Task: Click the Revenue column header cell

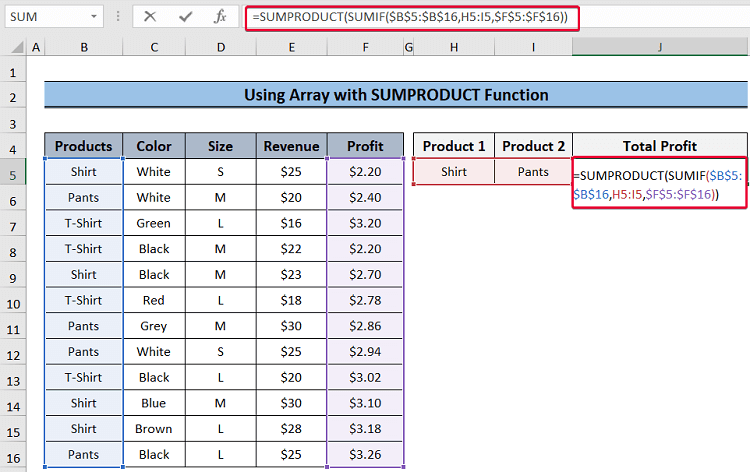Action: pyautogui.click(x=291, y=146)
